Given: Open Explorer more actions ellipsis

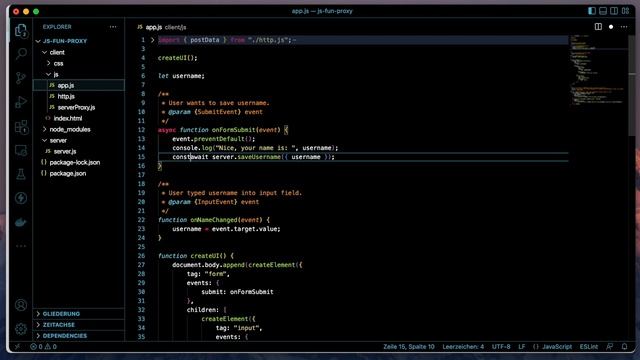Looking at the screenshot, I should pos(113,27).
